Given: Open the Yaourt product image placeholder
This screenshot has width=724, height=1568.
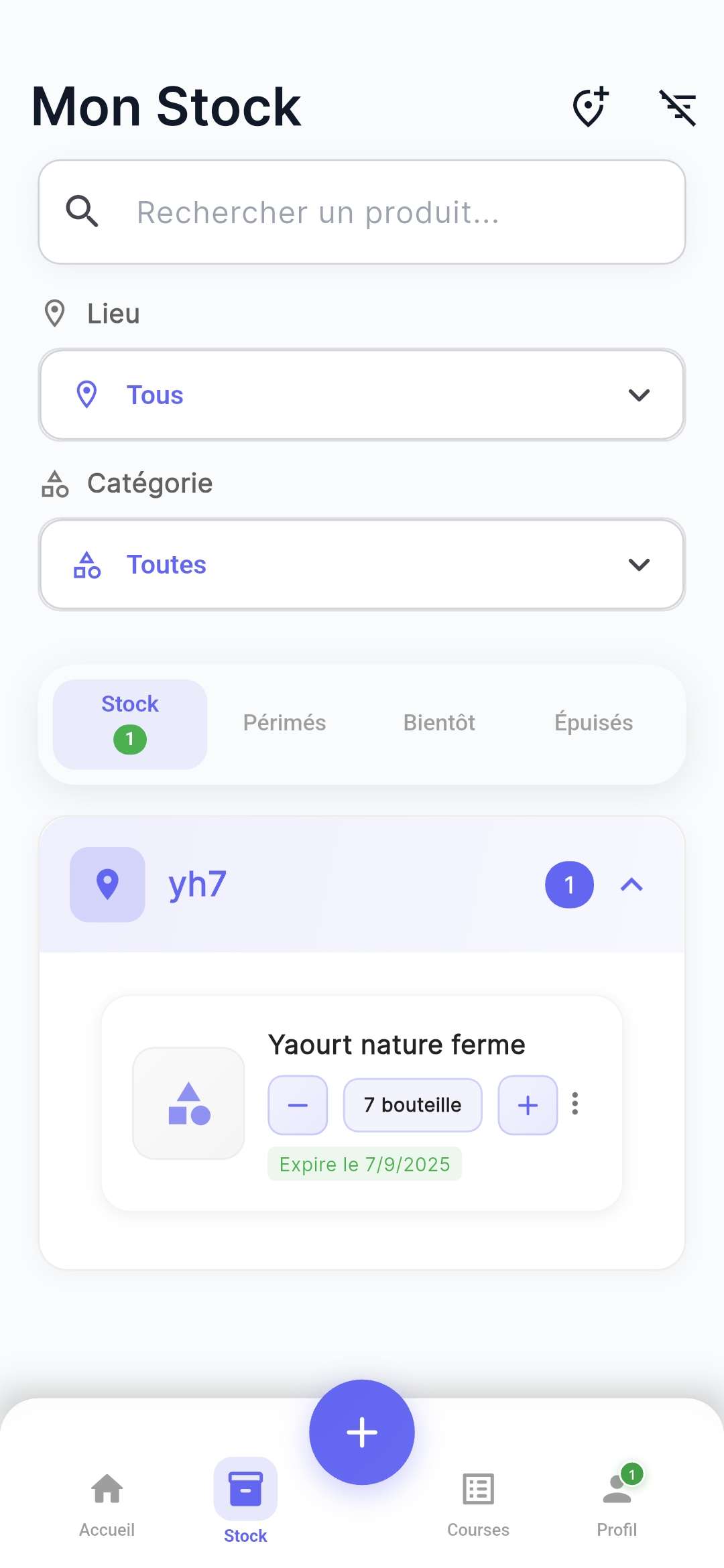Looking at the screenshot, I should pos(188,1103).
